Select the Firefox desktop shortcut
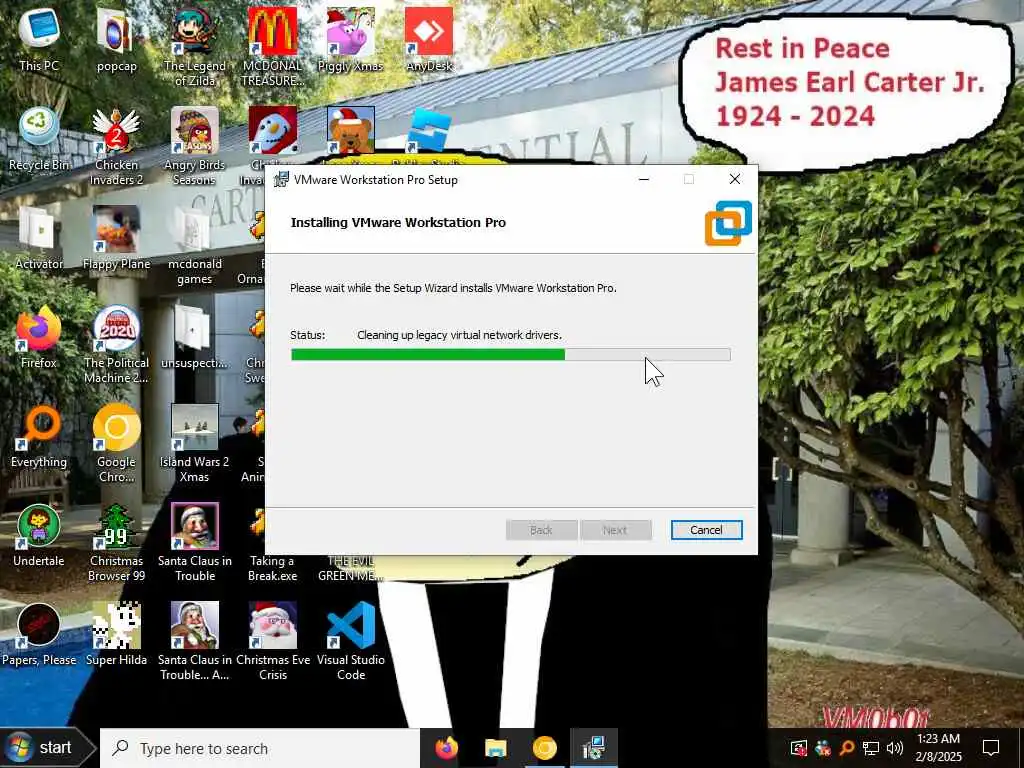The width and height of the screenshot is (1024, 768). tap(39, 337)
